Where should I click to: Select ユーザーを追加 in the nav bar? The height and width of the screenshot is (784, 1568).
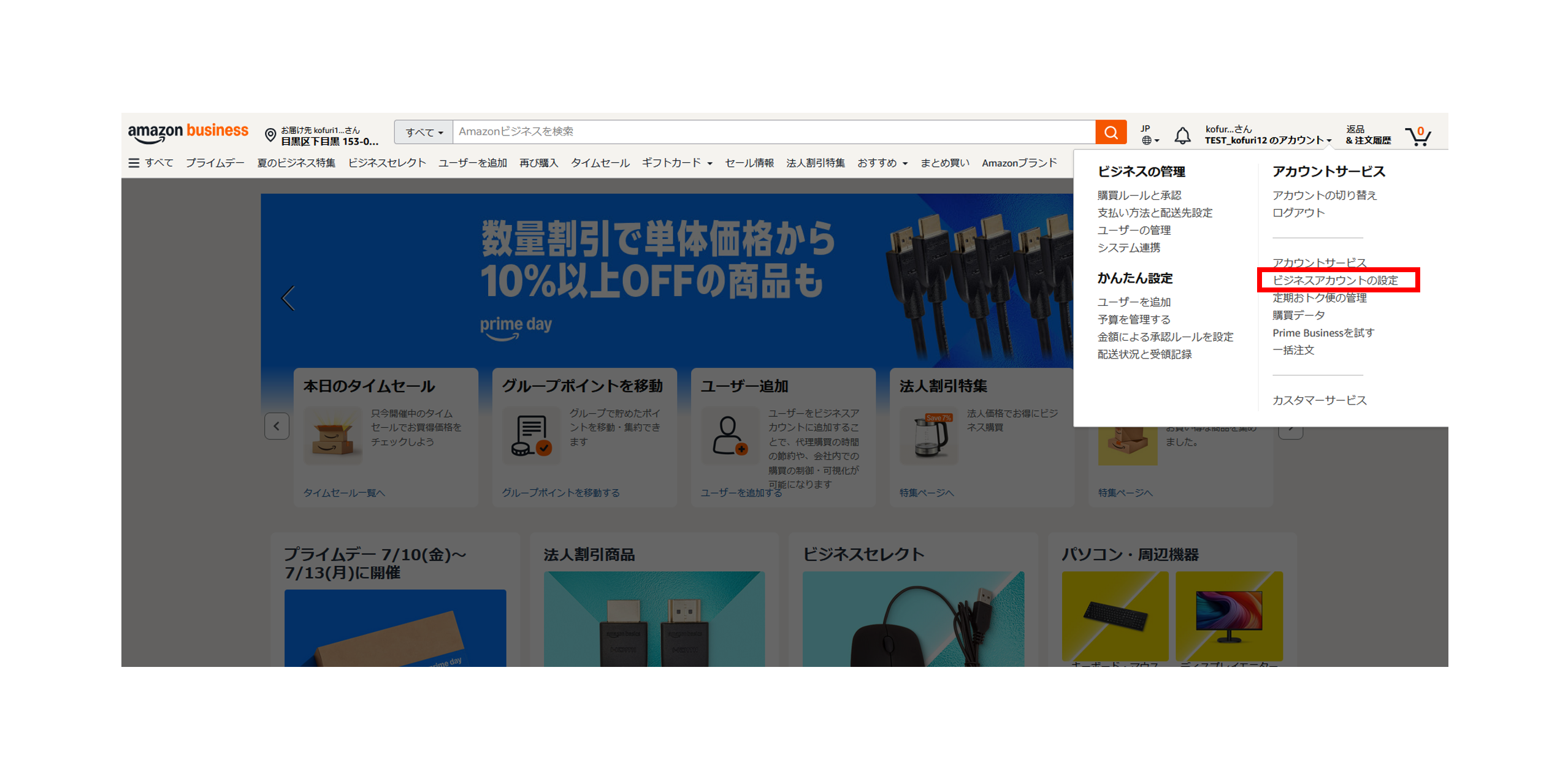[472, 162]
